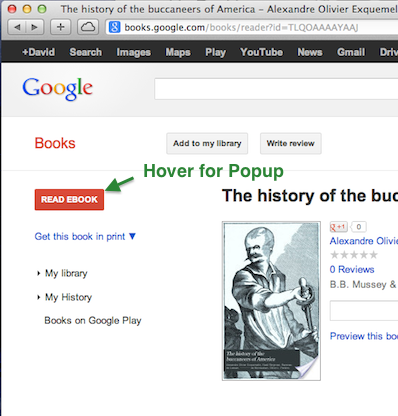Open Maps in the Google bar
Screen dimensions: 398x416
[x=178, y=52]
